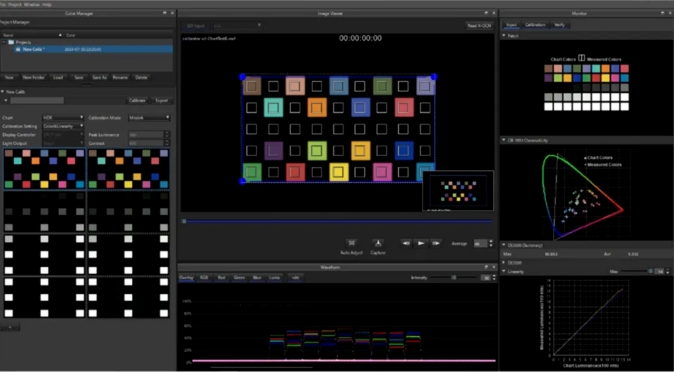This screenshot has width=674, height=372.
Task: Collapse the Projects tree node
Action: pyautogui.click(x=4, y=42)
